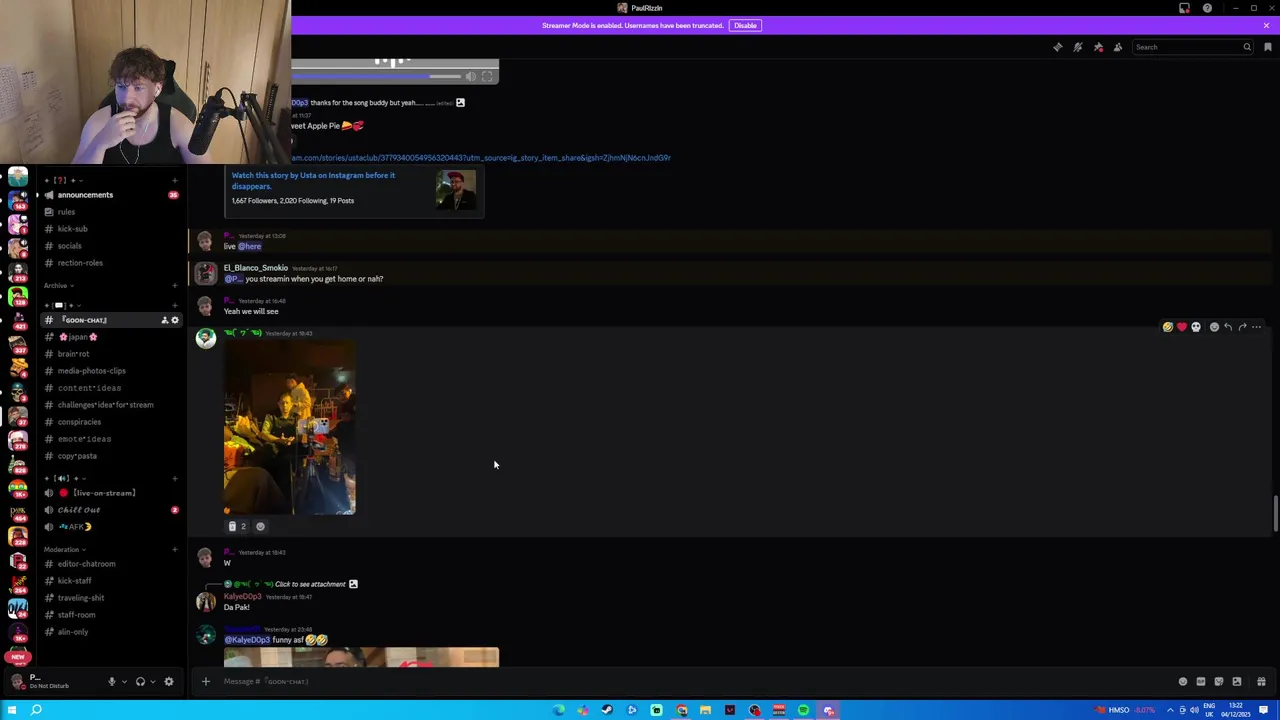The height and width of the screenshot is (720, 1280).
Task: Open 'Watch this story by Usta on Instagram' link
Action: (313, 180)
